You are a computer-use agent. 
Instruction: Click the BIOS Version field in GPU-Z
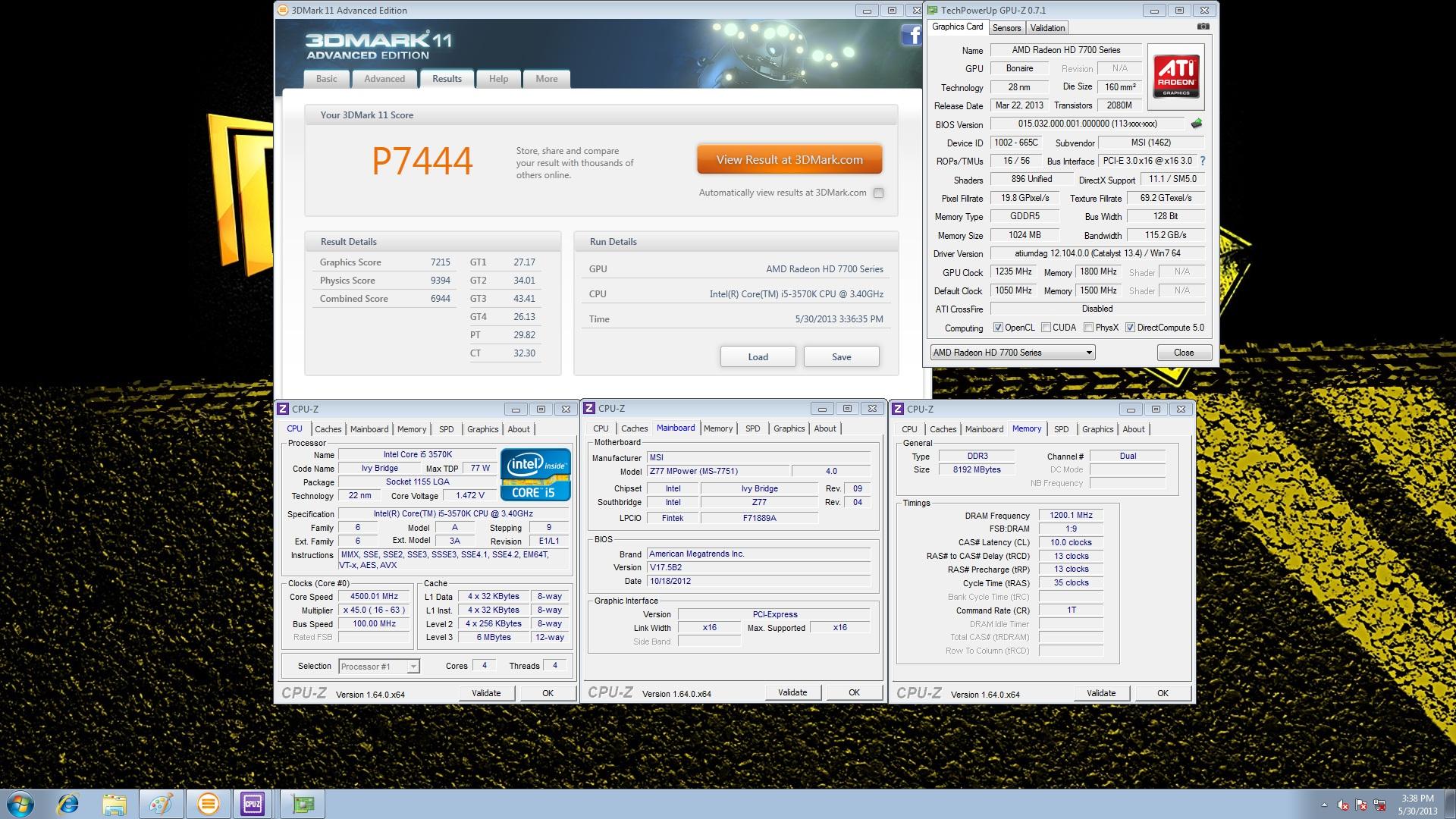1087,124
